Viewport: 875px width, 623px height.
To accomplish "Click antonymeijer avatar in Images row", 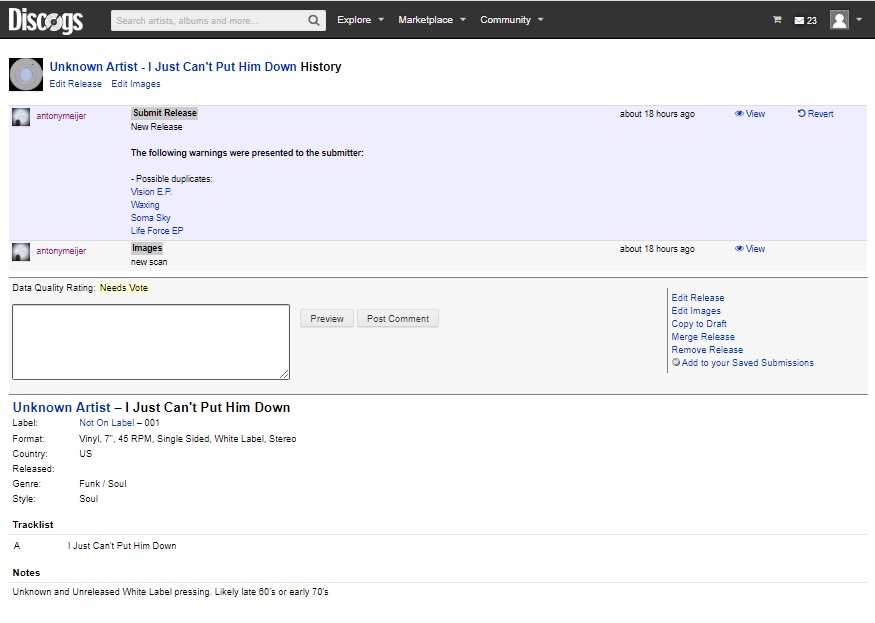I will (21, 252).
